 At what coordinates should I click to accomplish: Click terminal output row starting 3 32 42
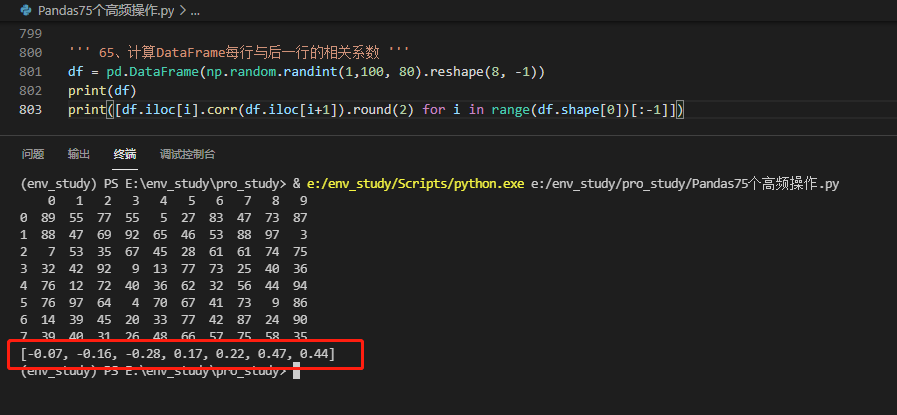click(164, 268)
